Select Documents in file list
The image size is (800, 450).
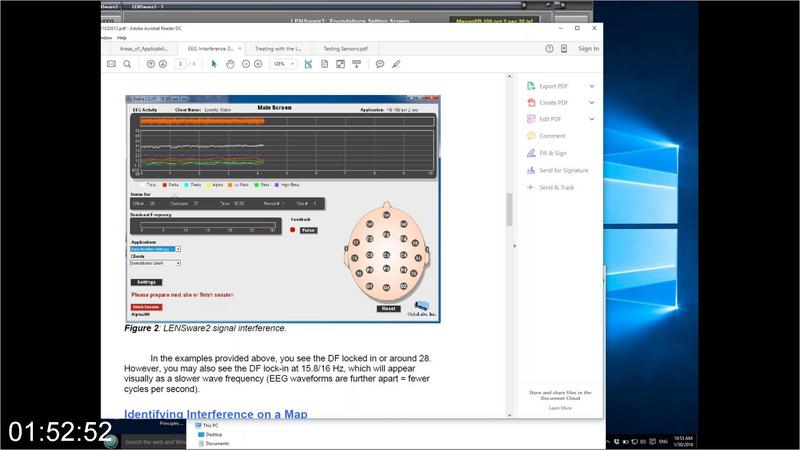coord(214,443)
